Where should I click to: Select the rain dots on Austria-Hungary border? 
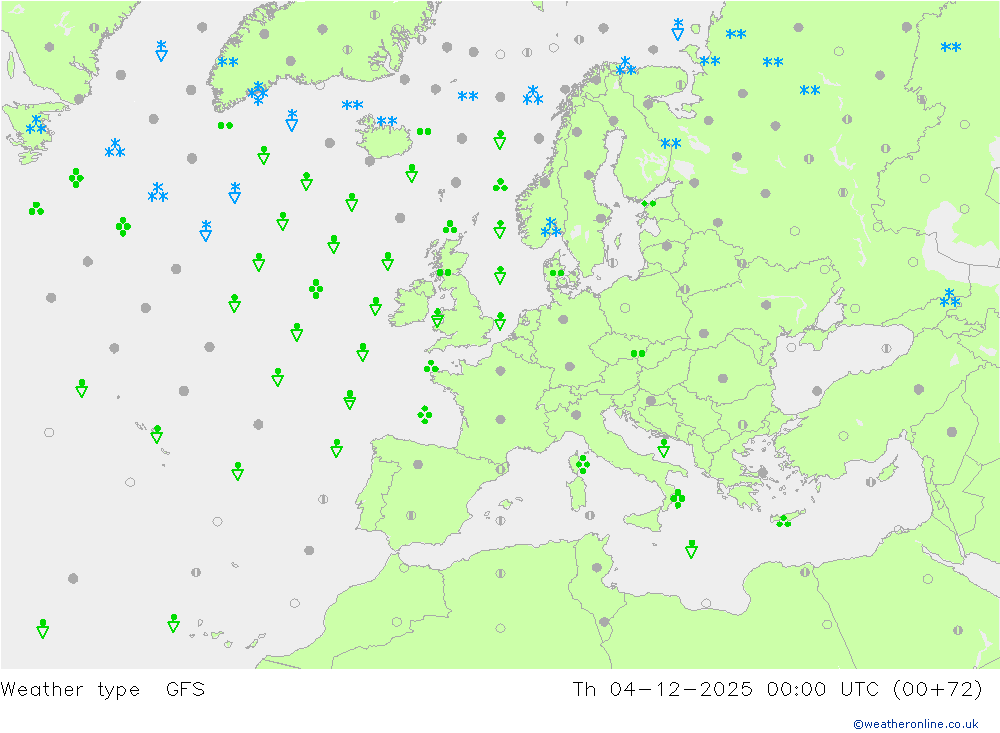point(638,353)
